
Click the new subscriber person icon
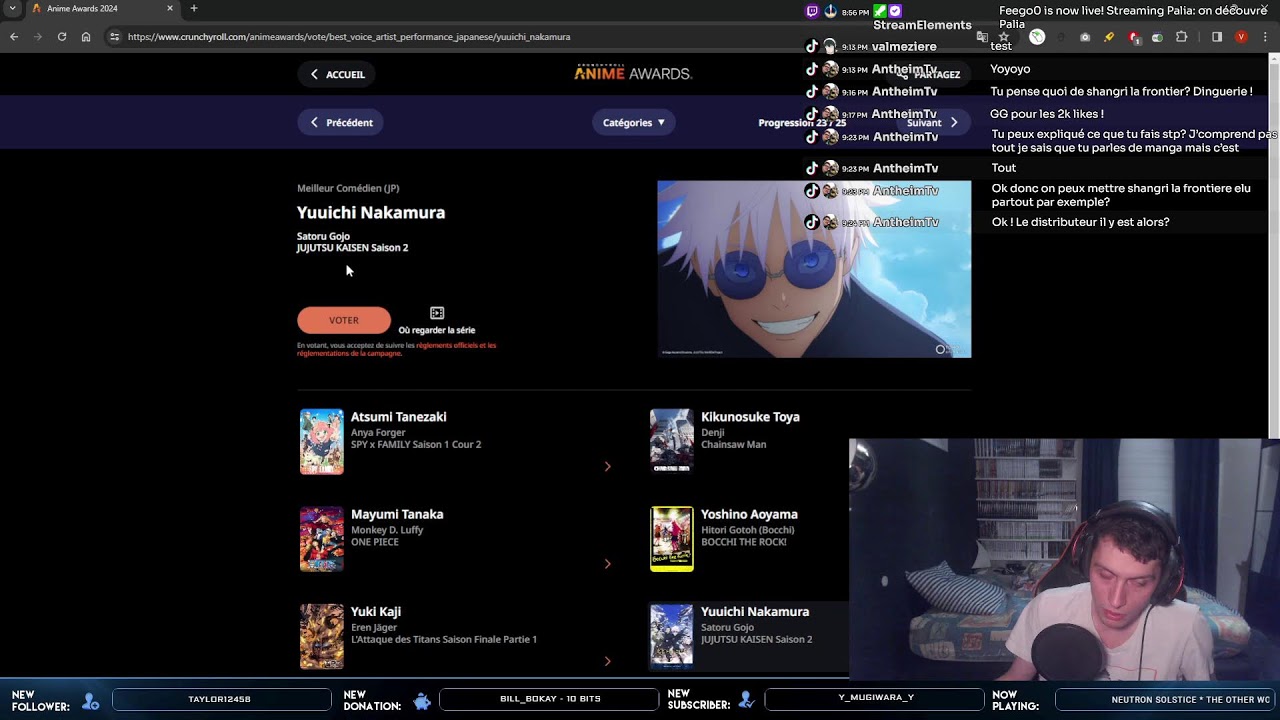pyautogui.click(x=746, y=701)
